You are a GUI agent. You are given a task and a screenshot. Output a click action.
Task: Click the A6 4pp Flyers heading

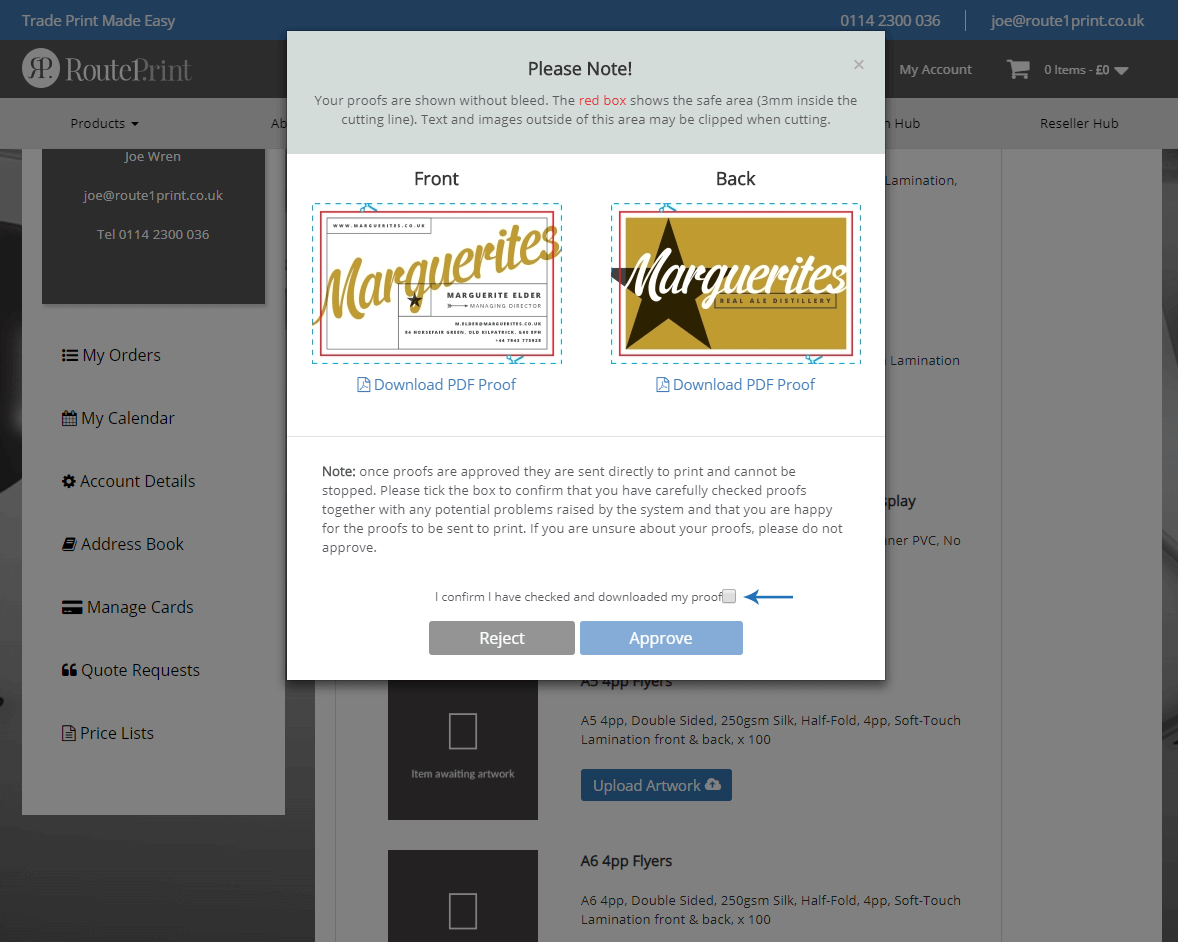pos(626,861)
